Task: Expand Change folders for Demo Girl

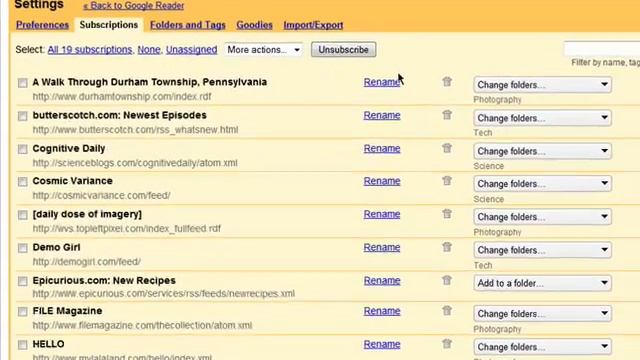Action: tap(542, 249)
